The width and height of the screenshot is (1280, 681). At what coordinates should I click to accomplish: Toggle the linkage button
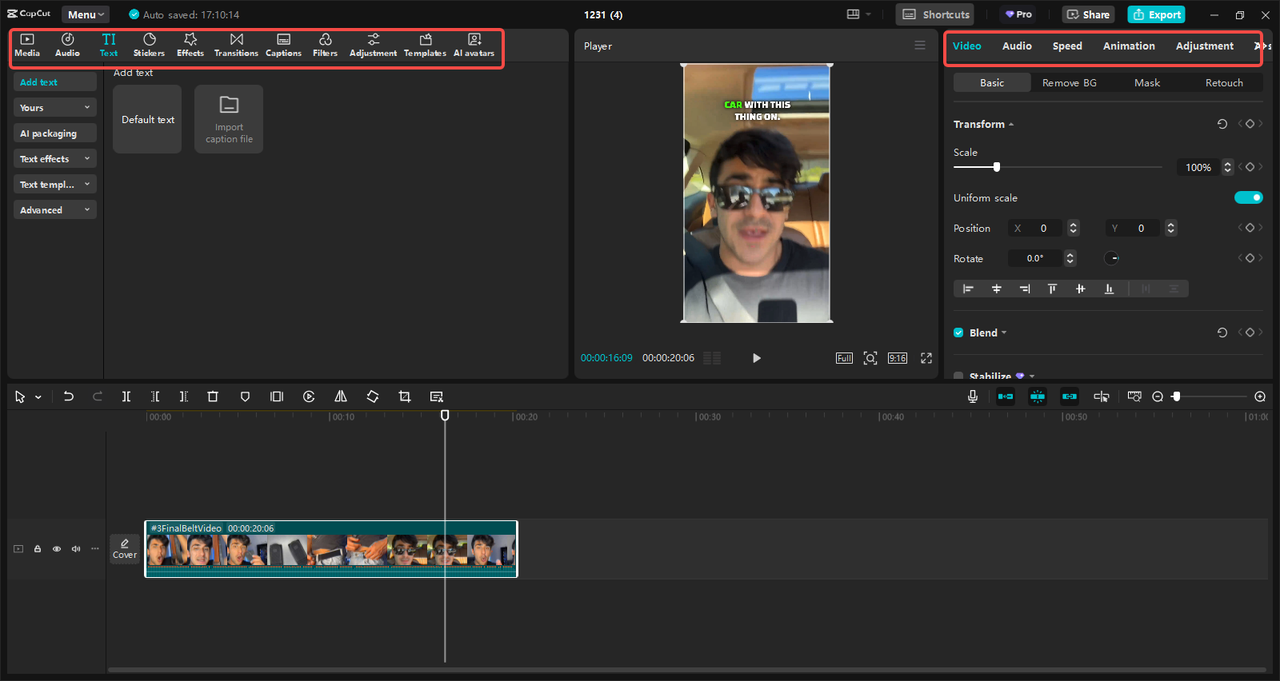1069,397
